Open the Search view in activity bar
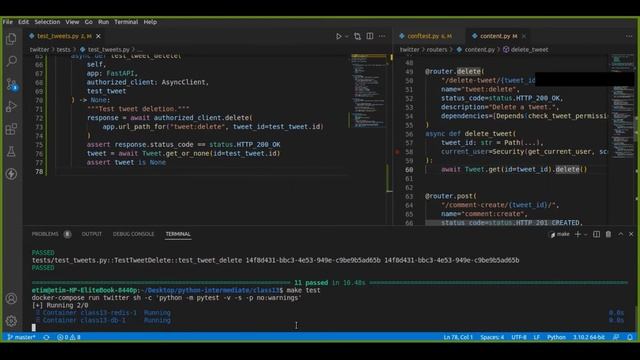The height and width of the screenshot is (360, 640). tap(11, 61)
